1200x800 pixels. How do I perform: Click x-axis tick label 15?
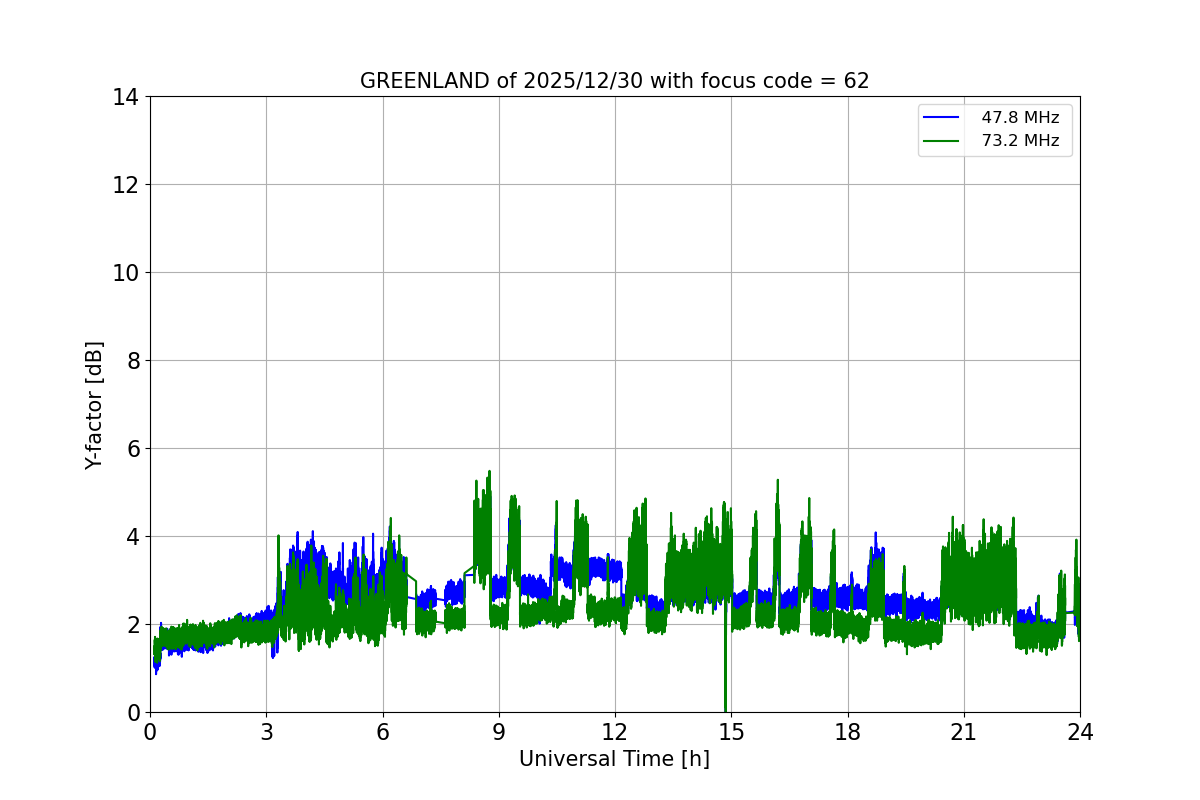click(731, 732)
